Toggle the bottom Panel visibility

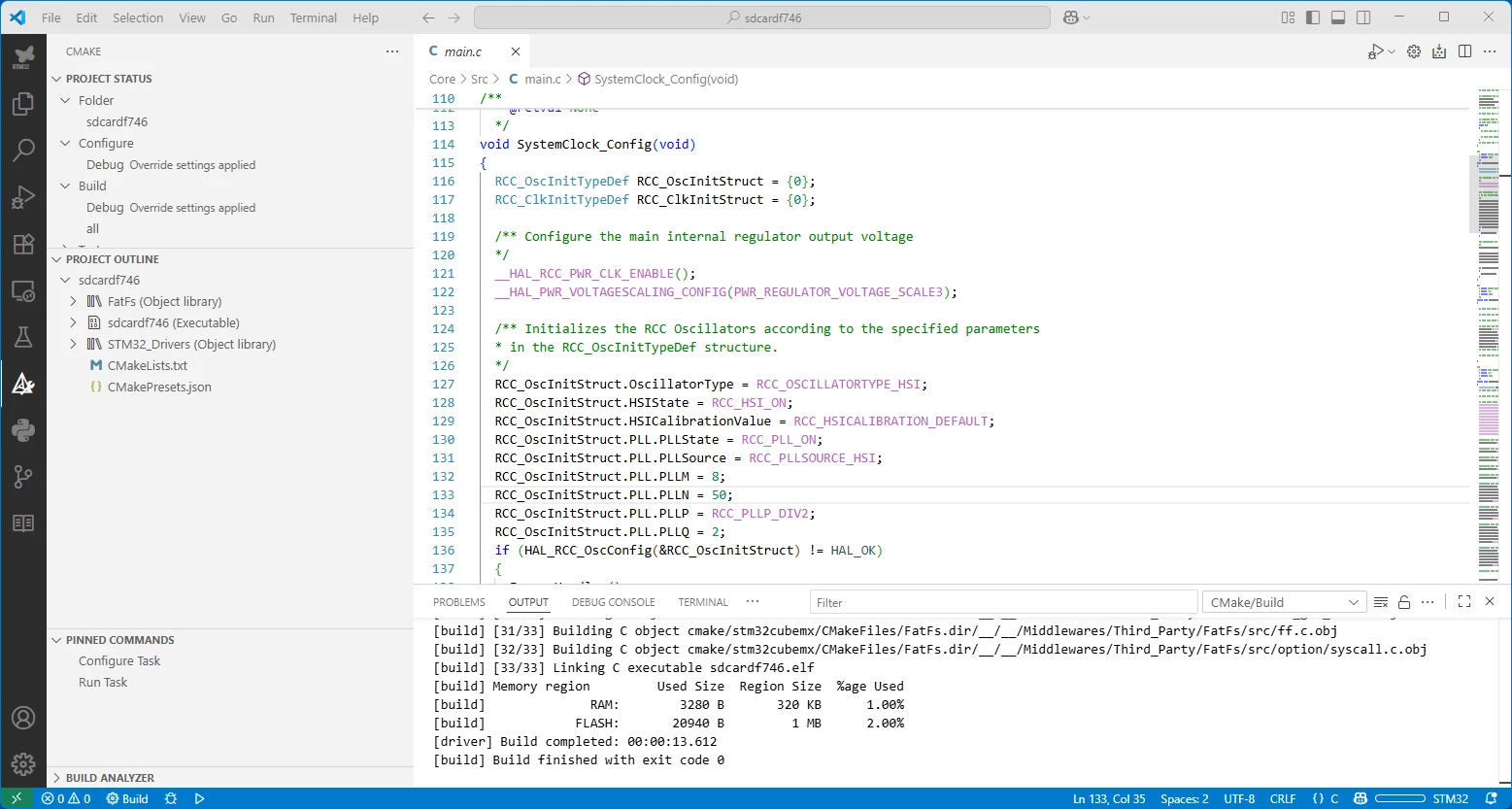[x=1338, y=17]
